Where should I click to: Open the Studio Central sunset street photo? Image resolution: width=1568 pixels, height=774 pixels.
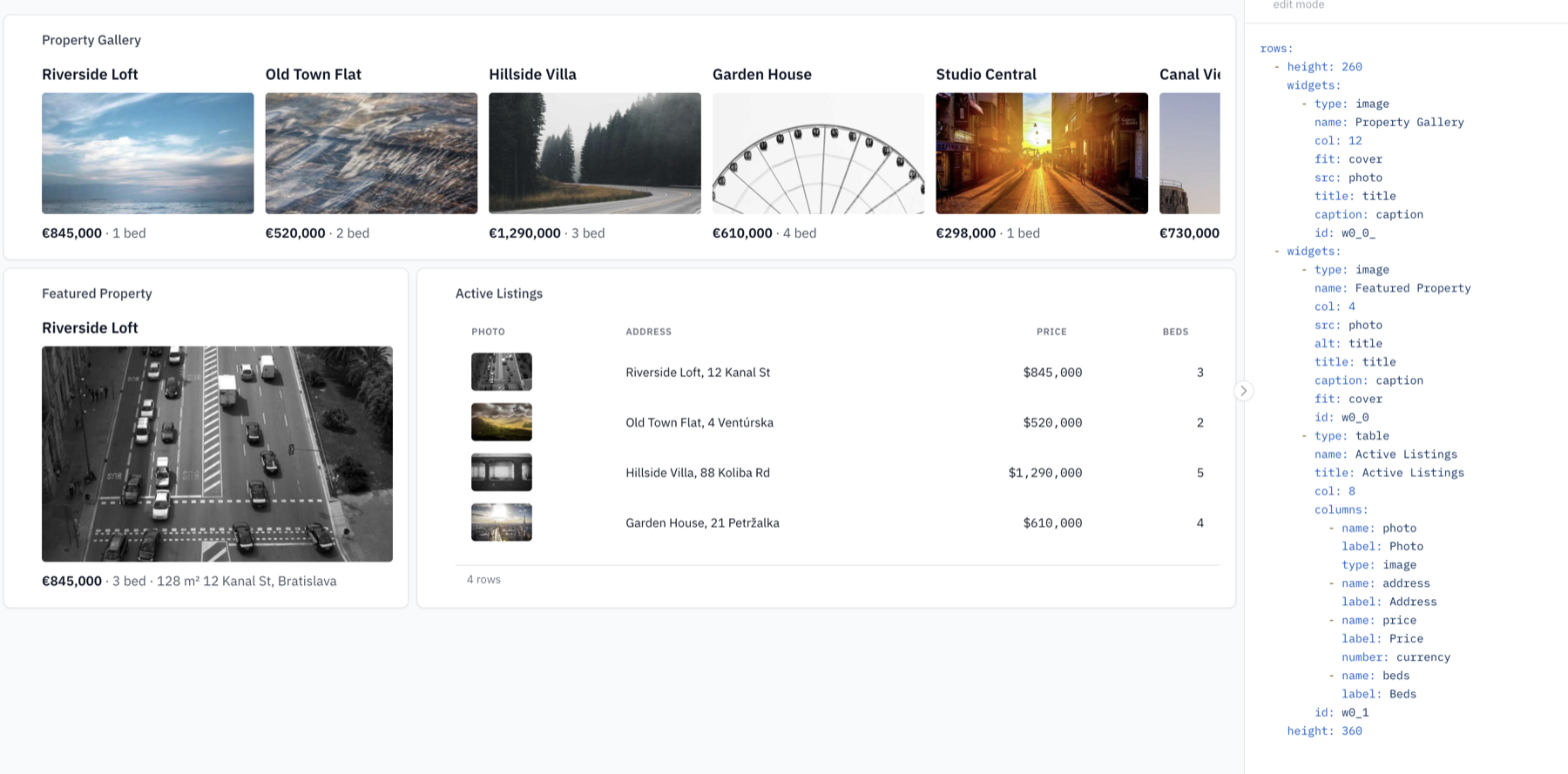(x=1042, y=153)
